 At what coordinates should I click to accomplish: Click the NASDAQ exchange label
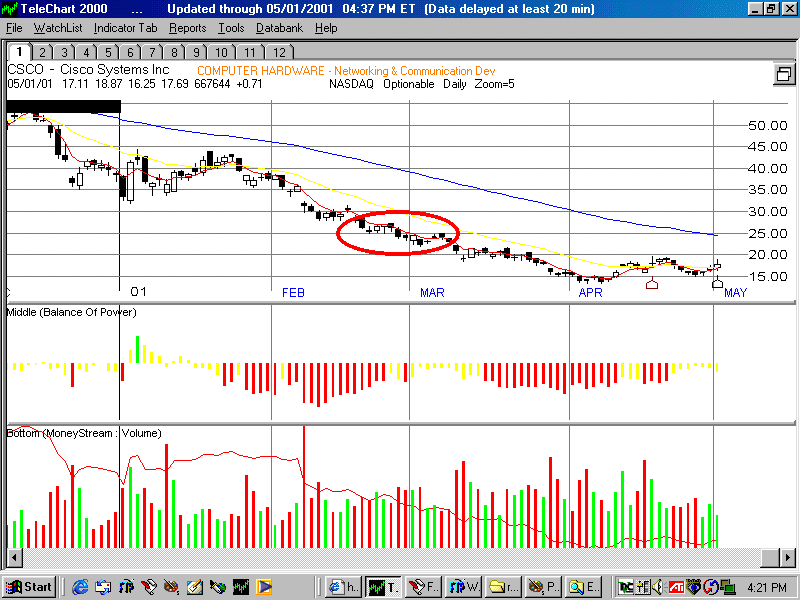351,84
